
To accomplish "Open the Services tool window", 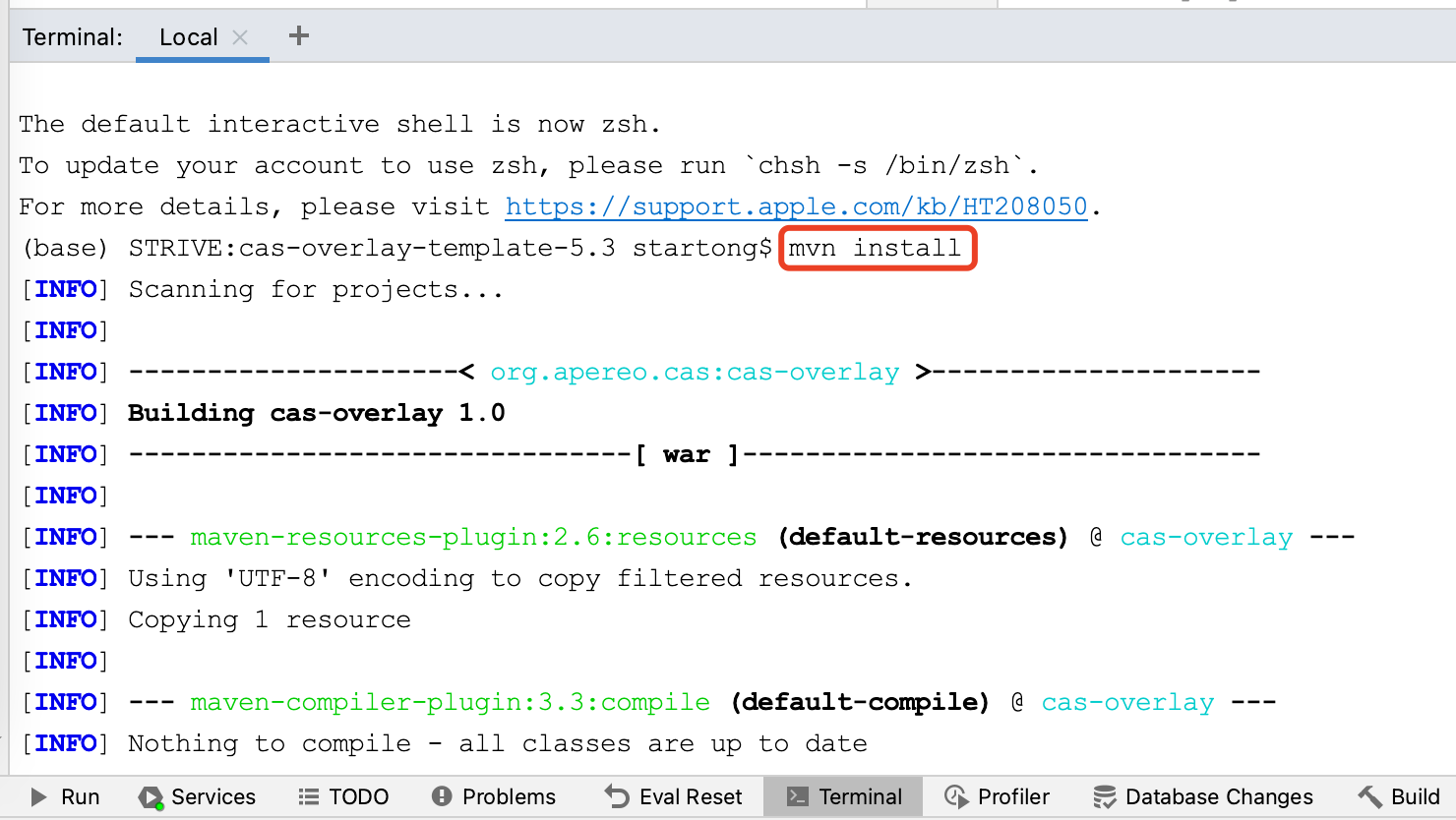I will (198, 796).
